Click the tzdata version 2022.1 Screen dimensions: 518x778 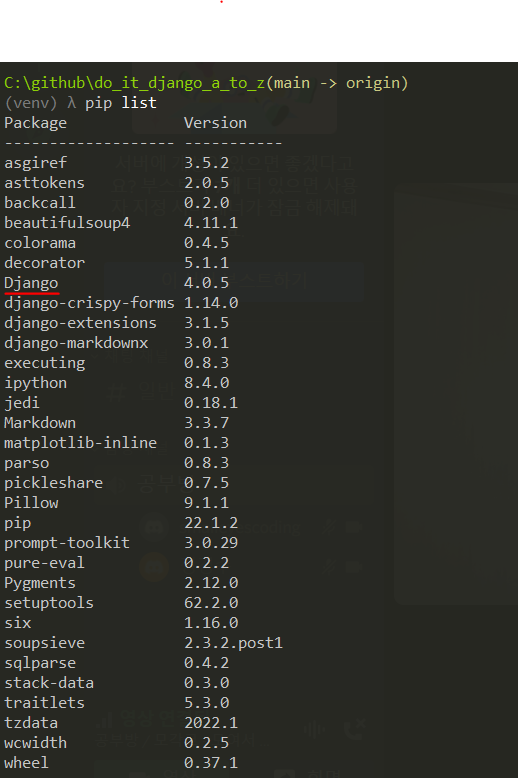[x=211, y=723]
